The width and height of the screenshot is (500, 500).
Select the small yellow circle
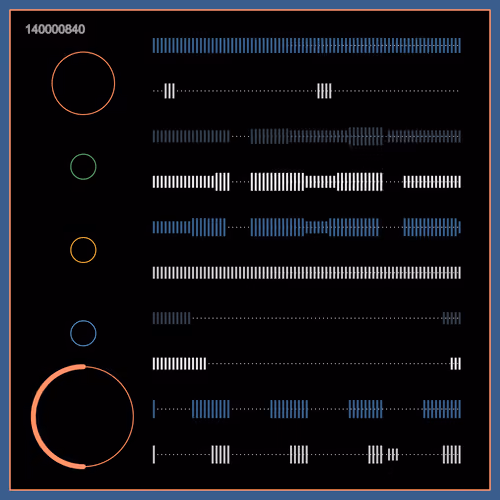point(83,250)
